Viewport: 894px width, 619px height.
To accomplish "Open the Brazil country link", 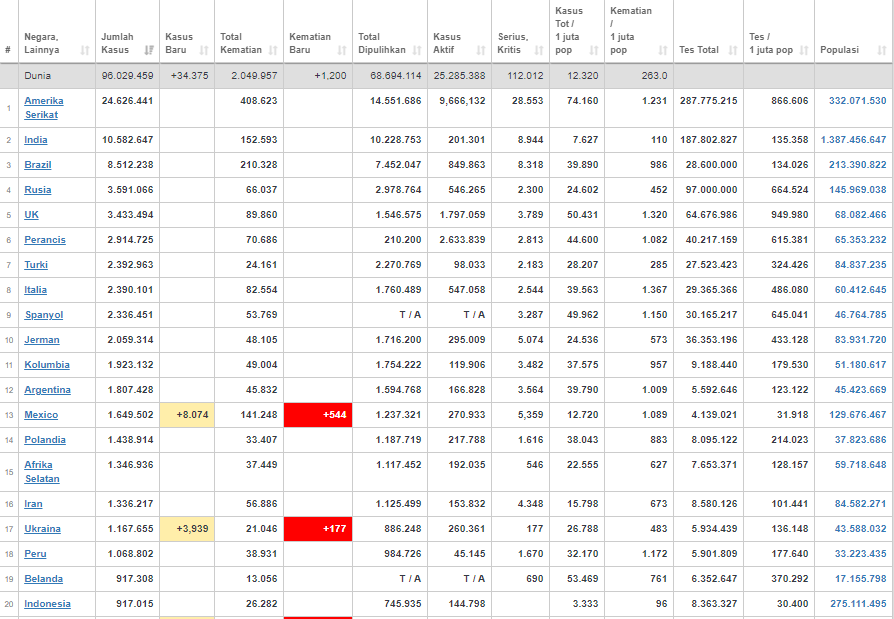I will 38,165.
